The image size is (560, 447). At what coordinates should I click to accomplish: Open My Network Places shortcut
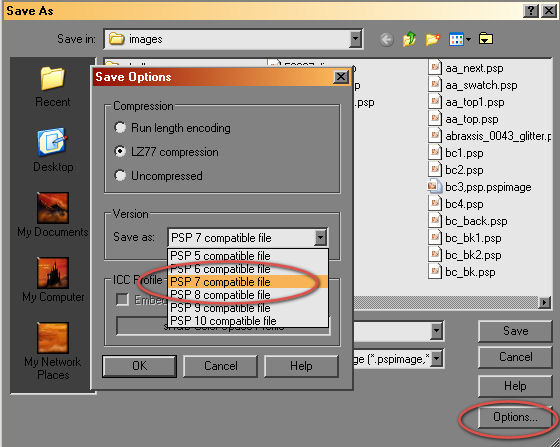52,351
